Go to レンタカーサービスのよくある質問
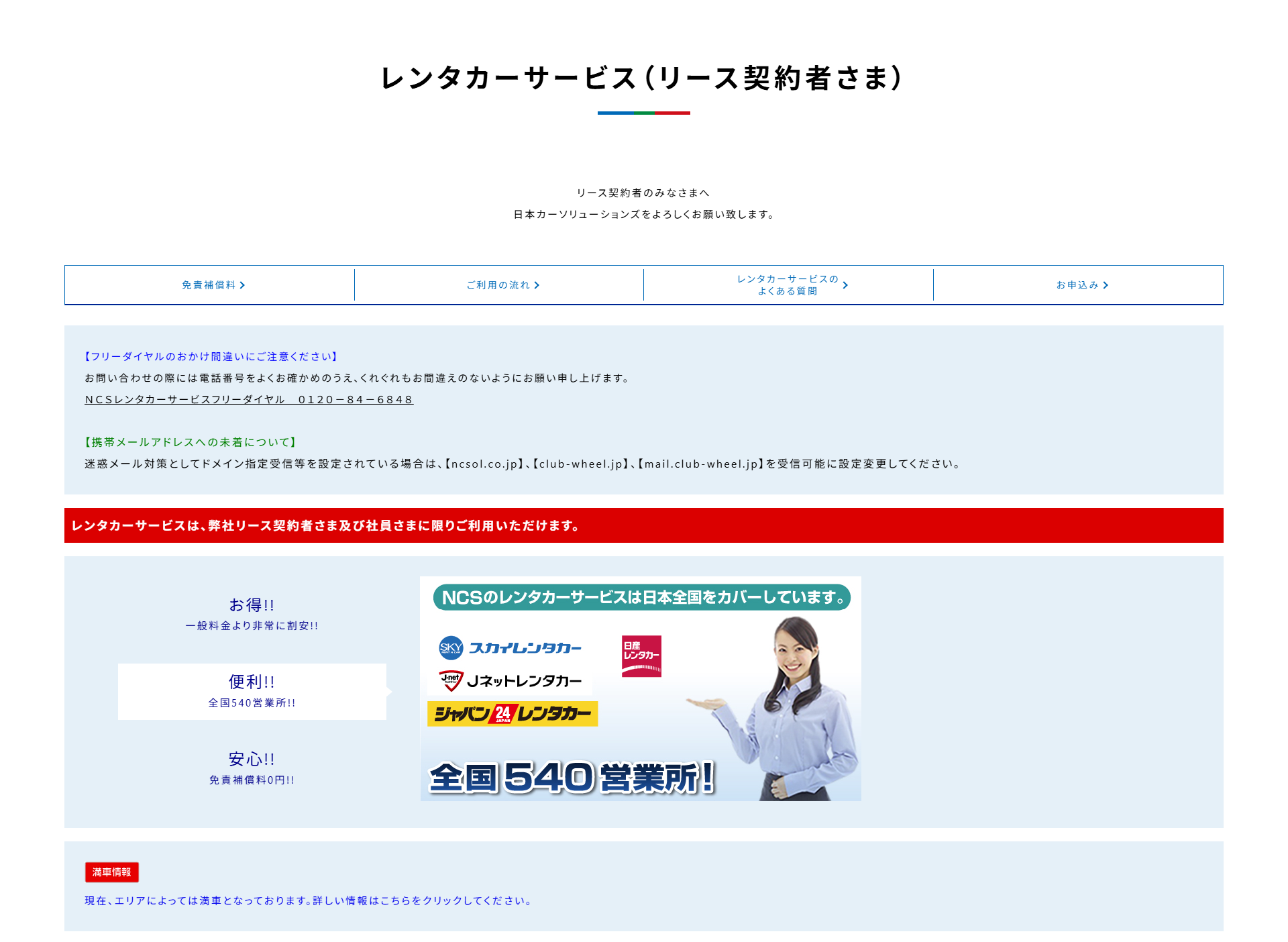The height and width of the screenshot is (942, 1288). pyautogui.click(x=788, y=285)
